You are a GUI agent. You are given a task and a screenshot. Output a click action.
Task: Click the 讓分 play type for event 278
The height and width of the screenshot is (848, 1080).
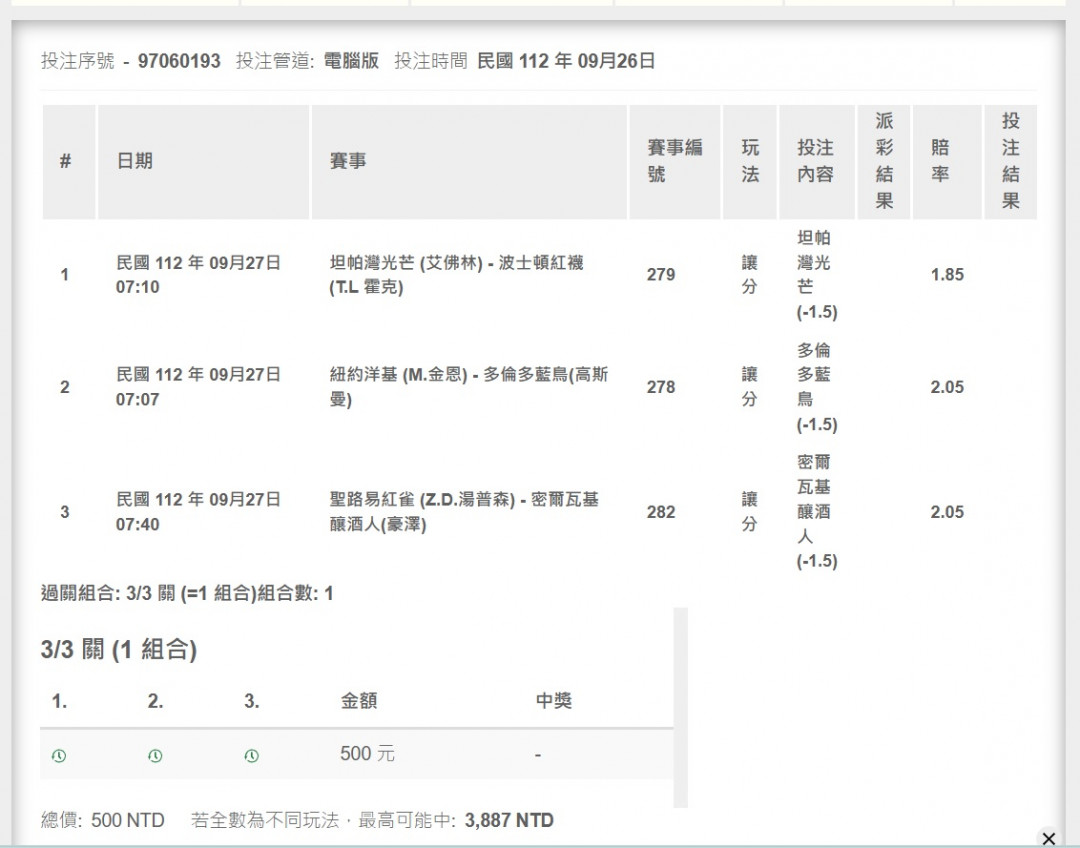[x=749, y=386]
